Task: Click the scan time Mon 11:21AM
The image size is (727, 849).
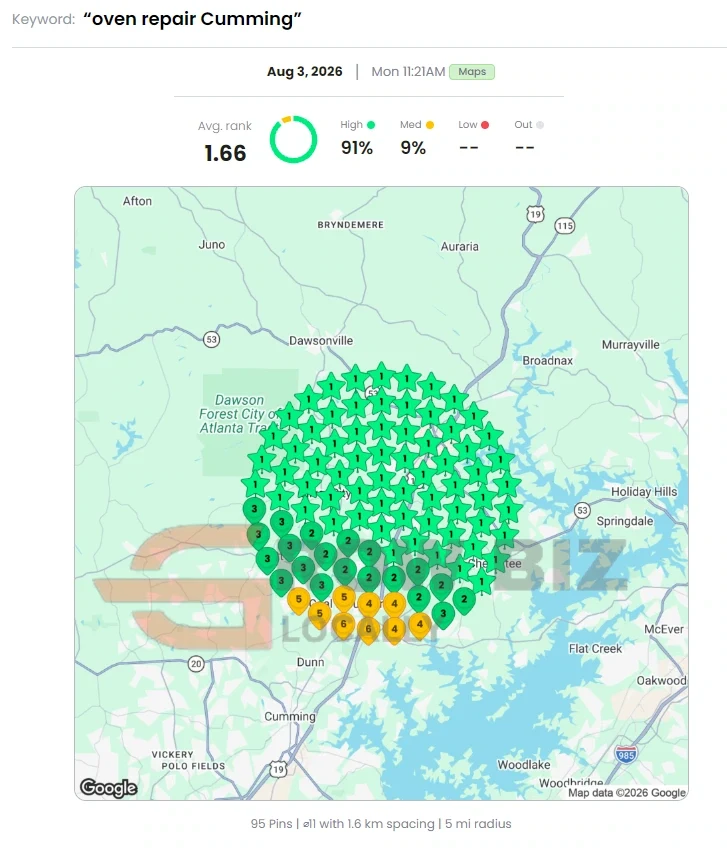Action: pyautogui.click(x=408, y=71)
